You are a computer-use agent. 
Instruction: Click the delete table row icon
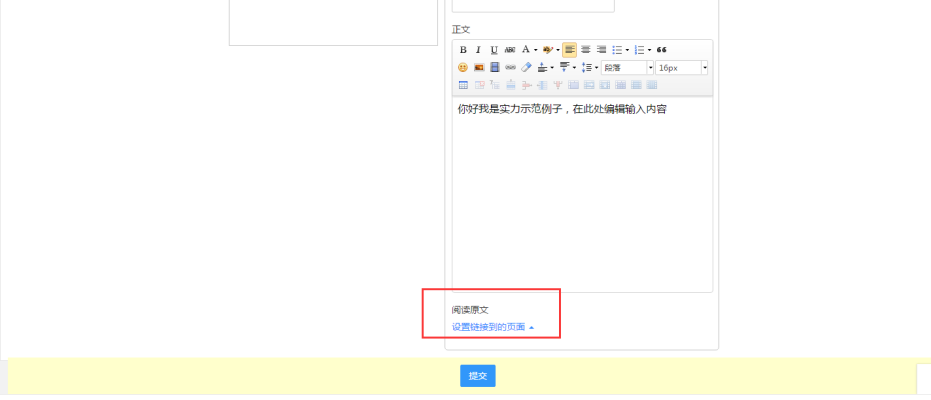[x=526, y=85]
